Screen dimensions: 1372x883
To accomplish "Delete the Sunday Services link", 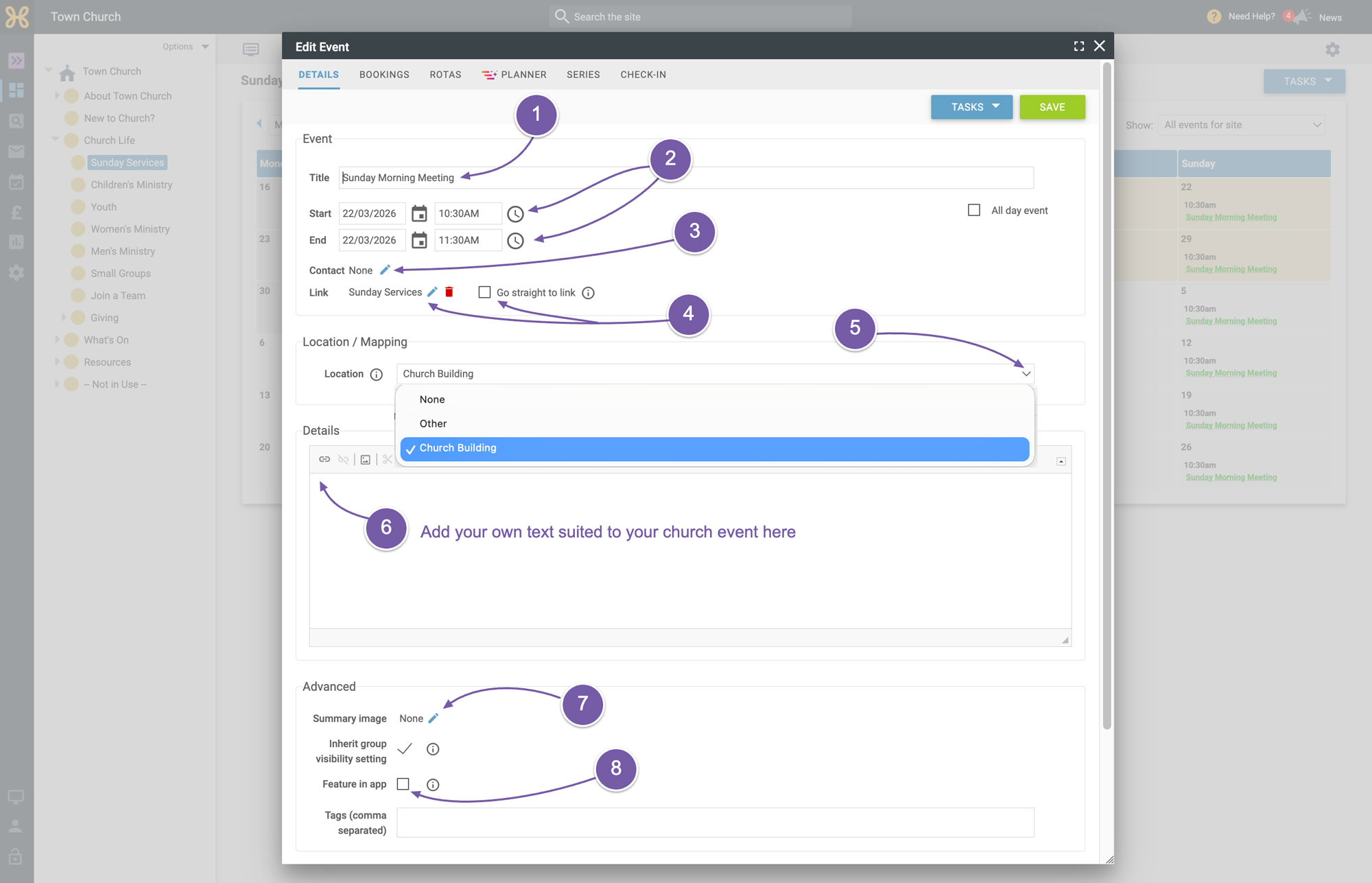I will (449, 292).
